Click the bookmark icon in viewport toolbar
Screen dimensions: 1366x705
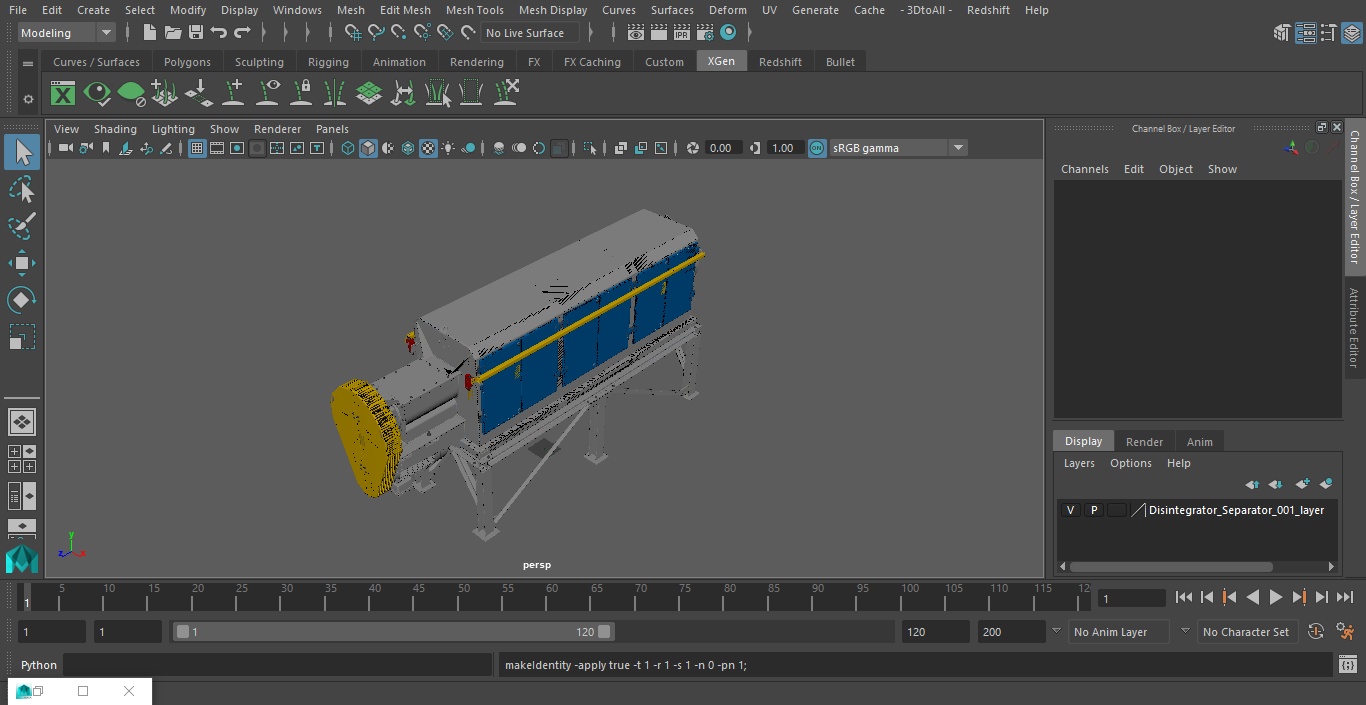pyautogui.click(x=106, y=148)
